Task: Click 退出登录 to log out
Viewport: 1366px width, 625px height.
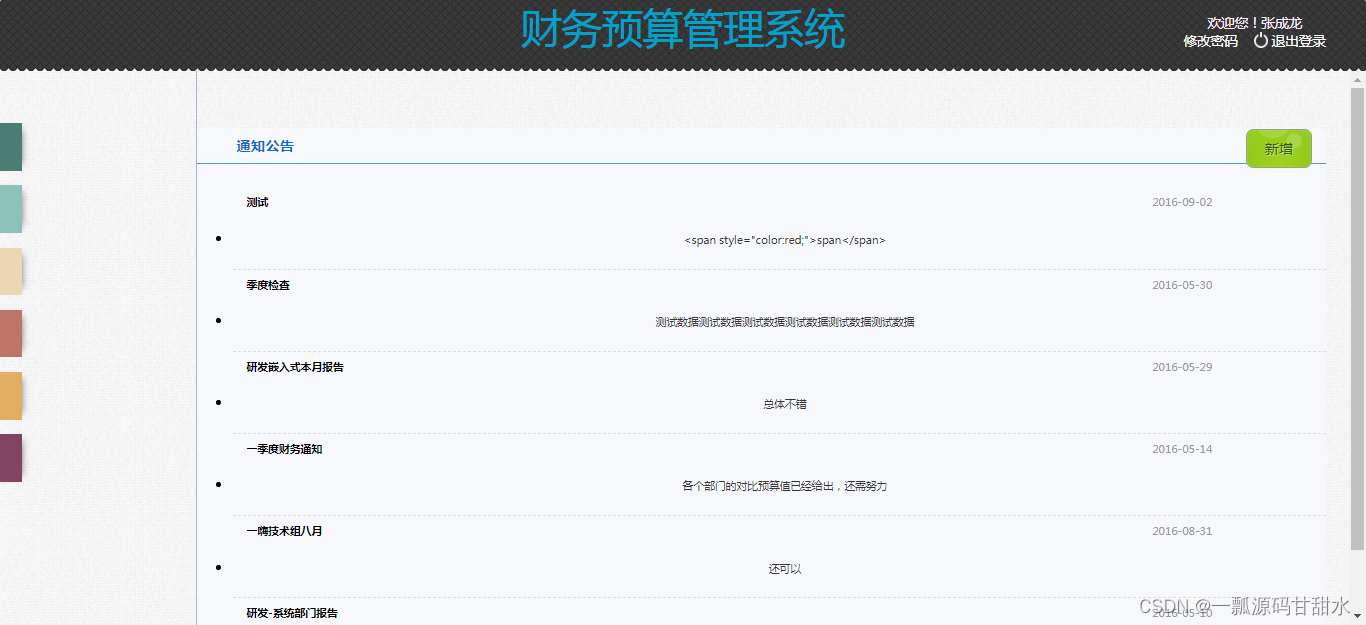Action: (1297, 41)
